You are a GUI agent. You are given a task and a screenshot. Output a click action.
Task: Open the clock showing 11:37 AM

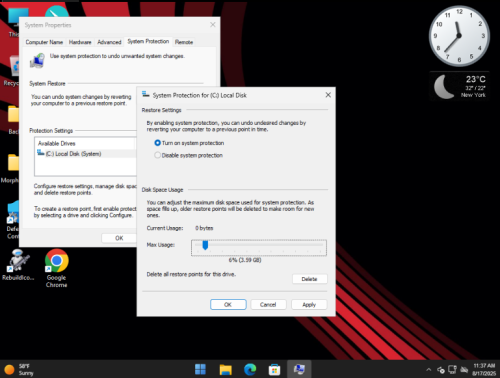484,369
